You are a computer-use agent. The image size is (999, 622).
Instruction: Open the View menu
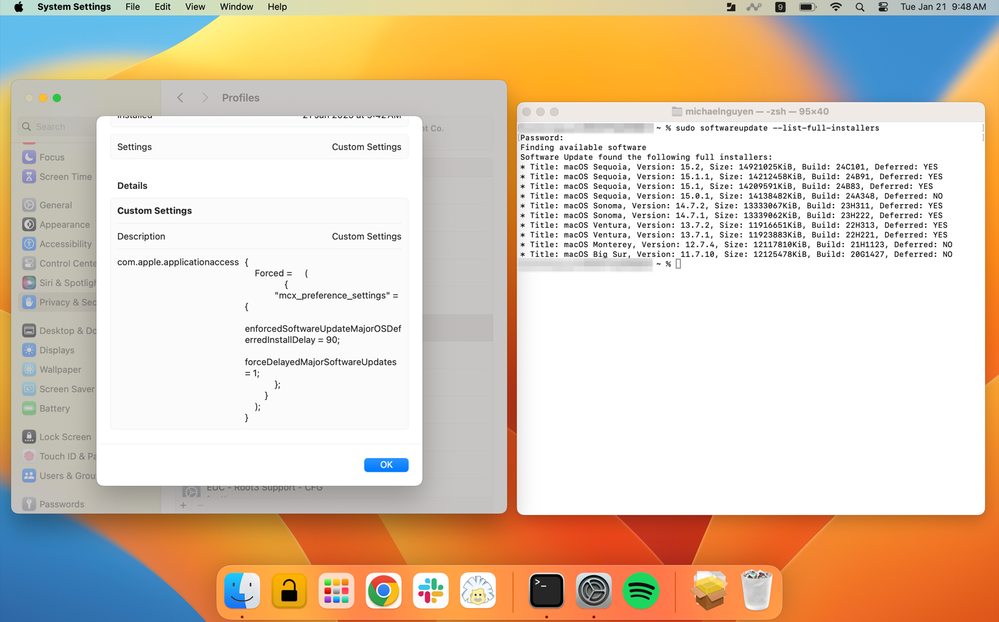(195, 7)
